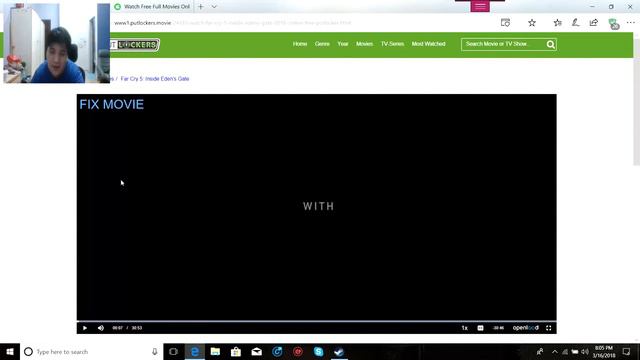Go to the Home menu item

[x=300, y=44]
